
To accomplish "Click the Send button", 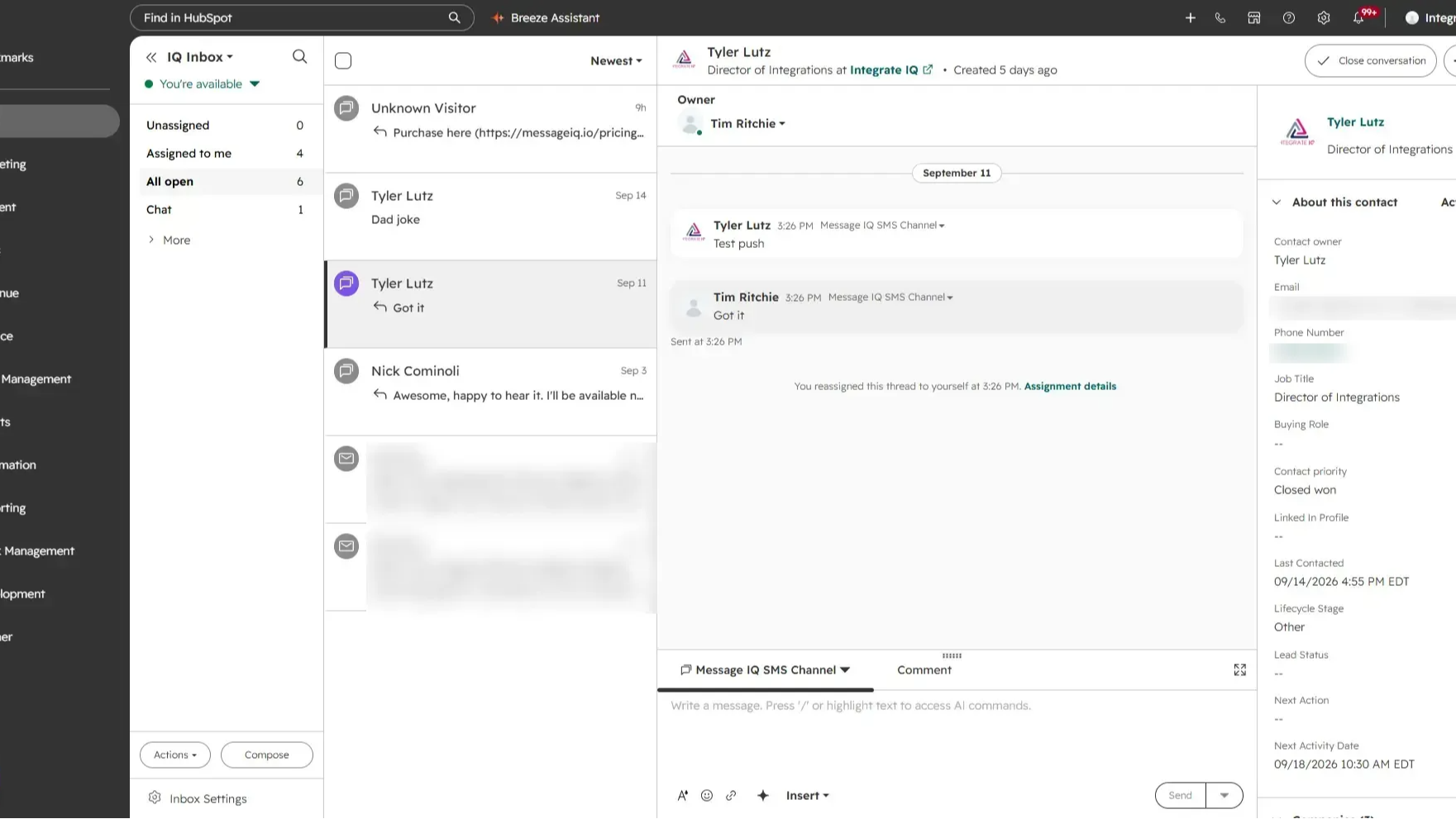I will click(1180, 795).
